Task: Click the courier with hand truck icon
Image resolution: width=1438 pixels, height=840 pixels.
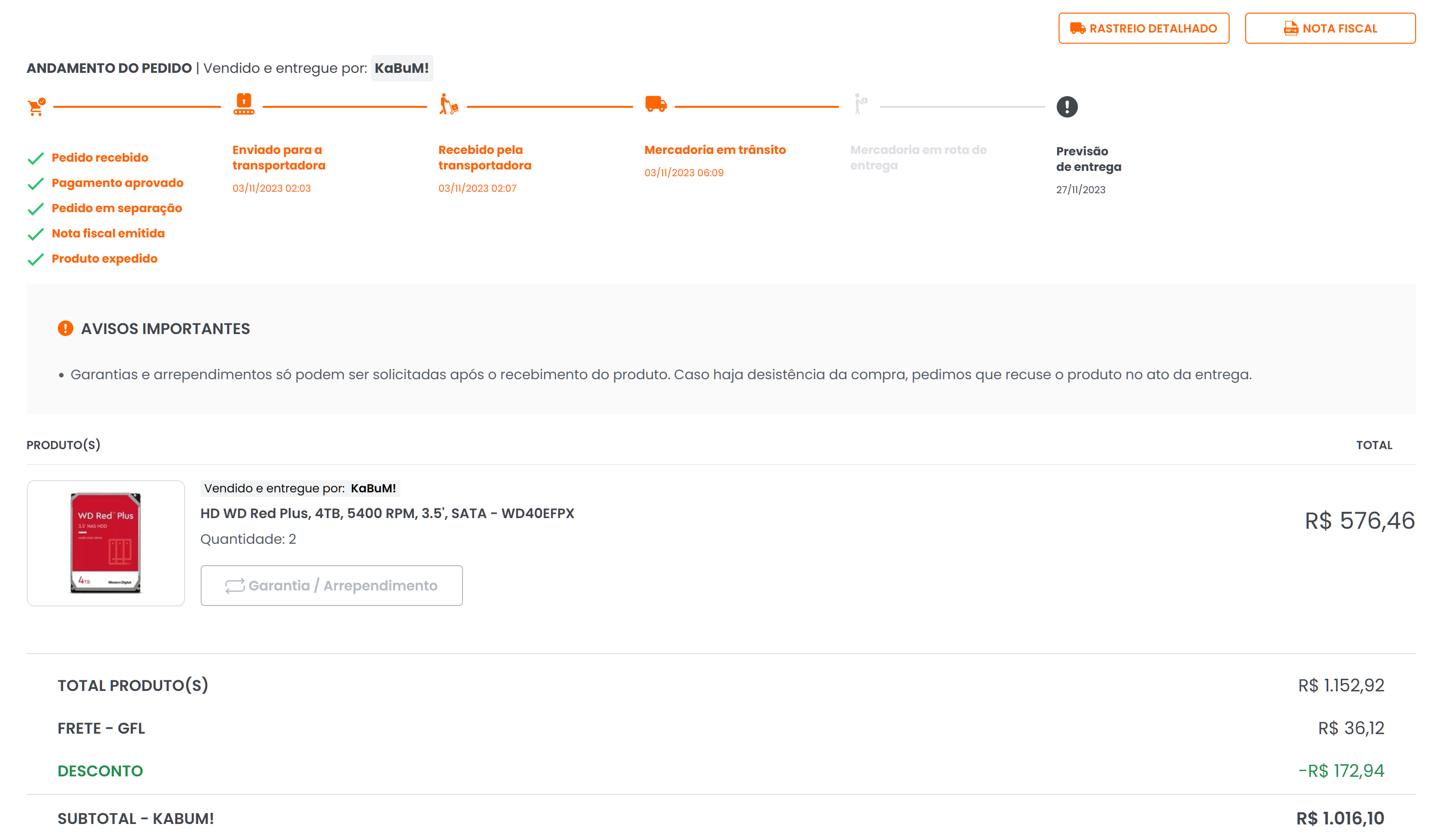Action: [448, 105]
